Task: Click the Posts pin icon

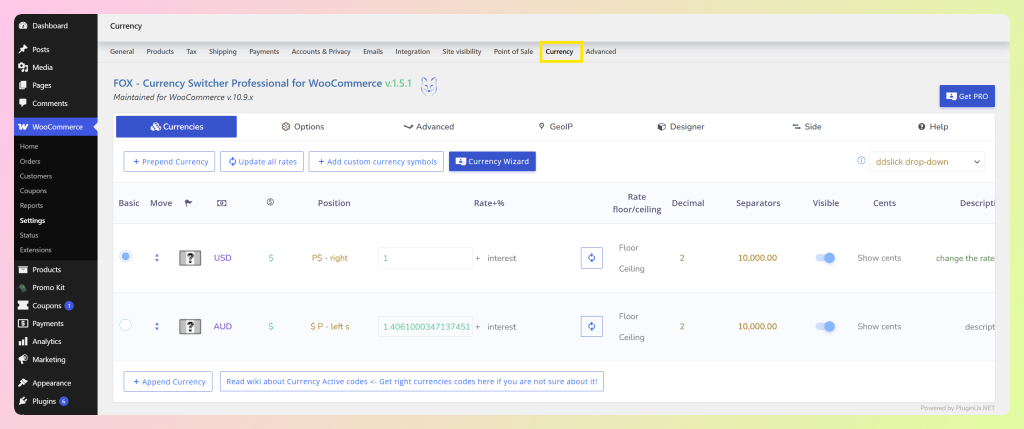Action: click(24, 50)
